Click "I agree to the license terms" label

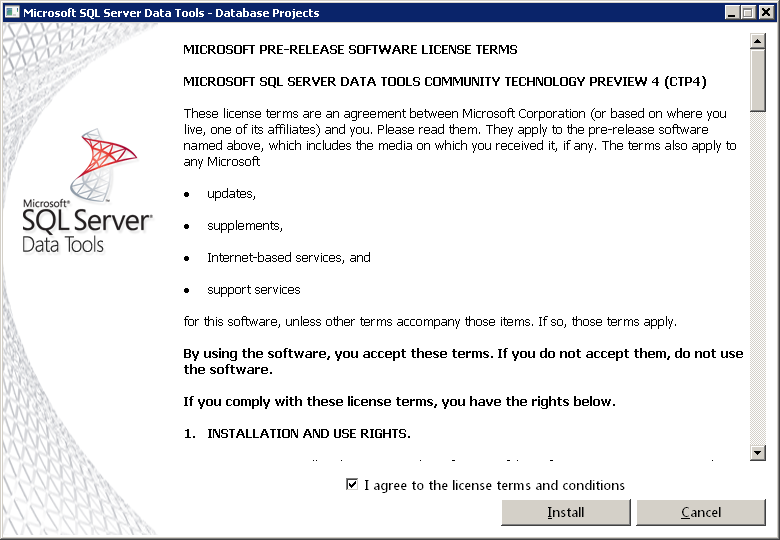click(x=494, y=485)
